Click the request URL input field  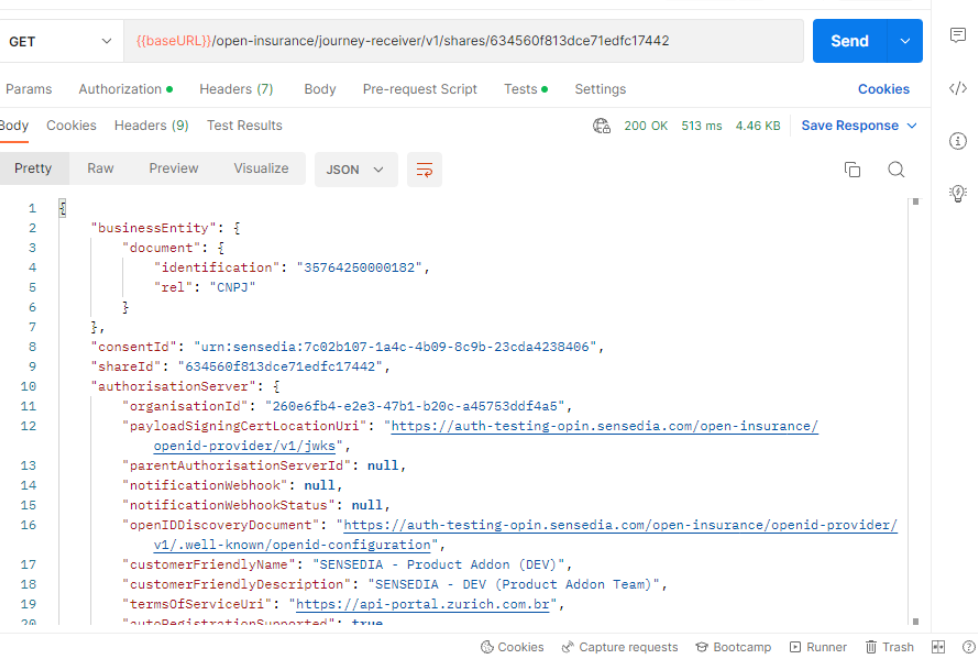(x=462, y=41)
